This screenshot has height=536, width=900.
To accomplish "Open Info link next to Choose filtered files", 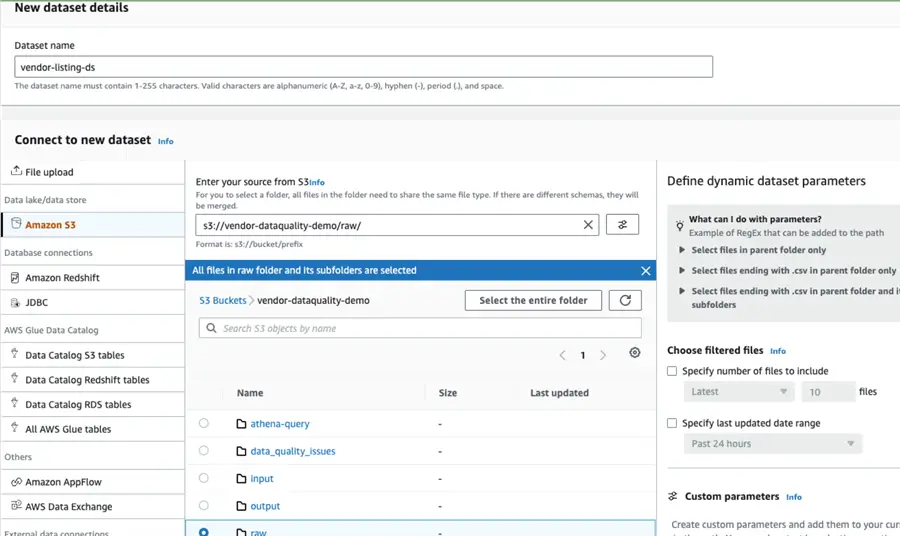I will pos(778,351).
